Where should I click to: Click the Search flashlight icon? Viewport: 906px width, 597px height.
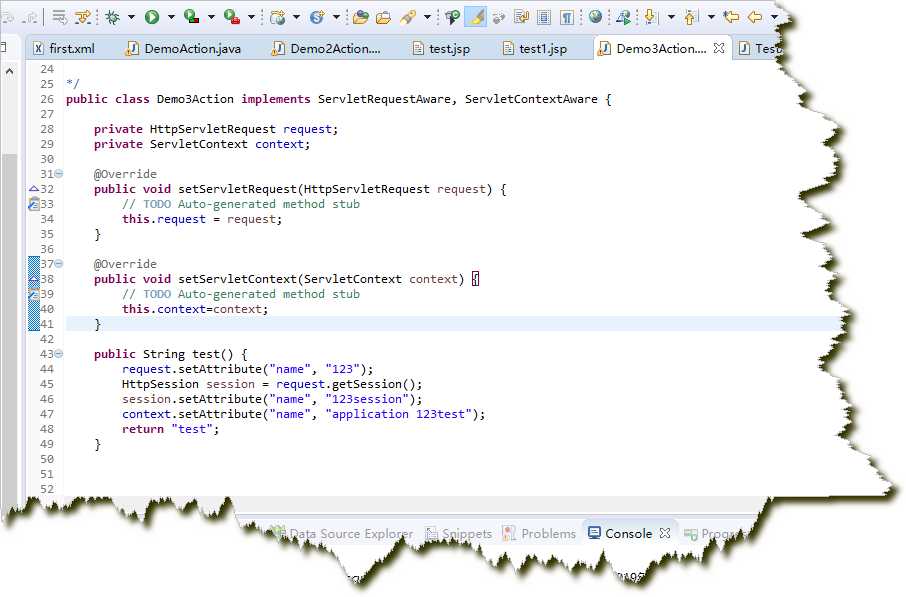(x=408, y=17)
